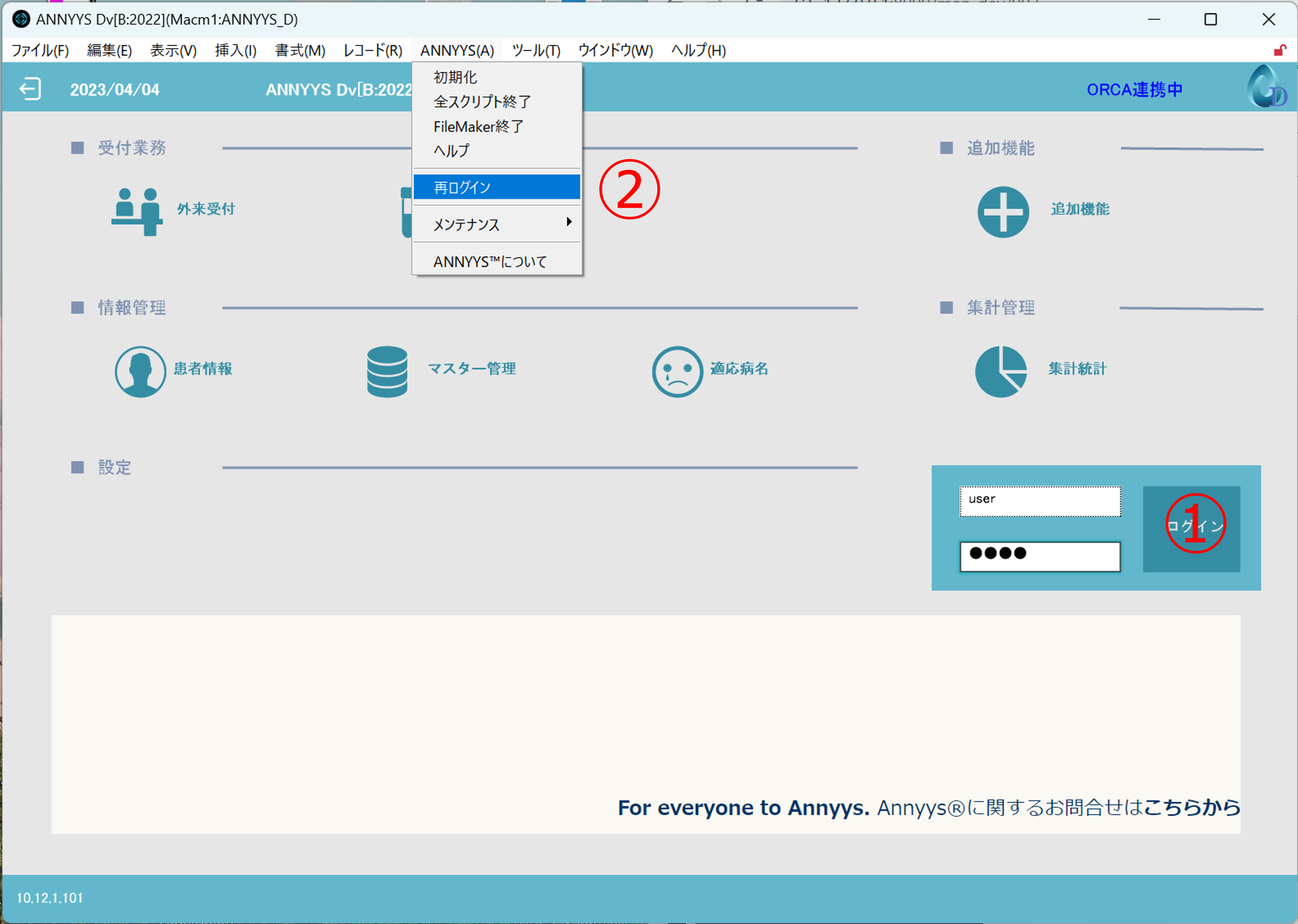1298x924 pixels.
Task: Expand the メンテナンス submenu
Action: click(x=497, y=224)
